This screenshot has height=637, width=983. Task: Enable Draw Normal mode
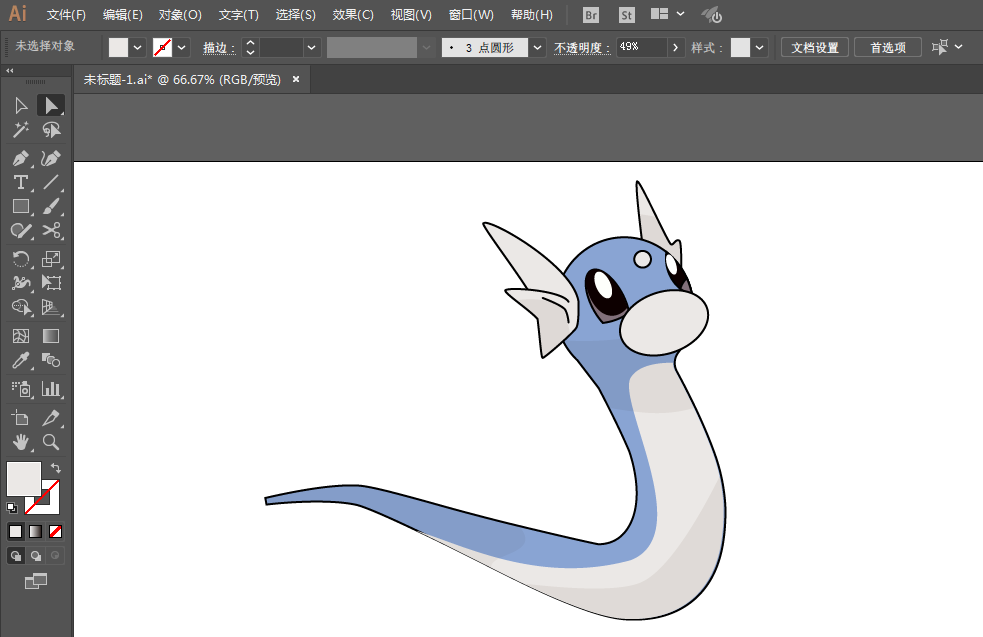(16, 555)
